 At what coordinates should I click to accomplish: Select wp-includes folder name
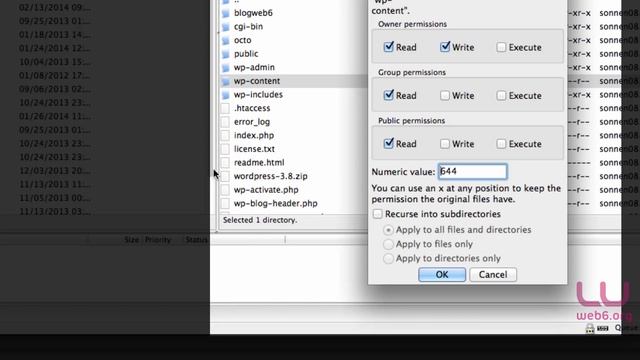pyautogui.click(x=258, y=95)
